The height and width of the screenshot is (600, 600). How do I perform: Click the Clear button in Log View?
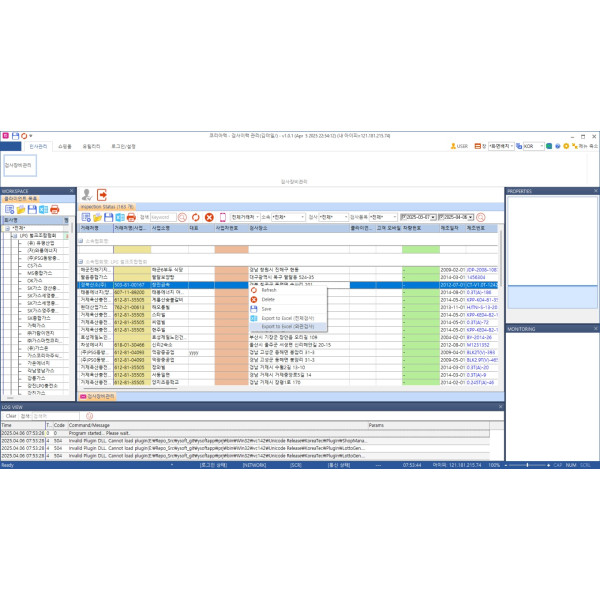coord(9,415)
